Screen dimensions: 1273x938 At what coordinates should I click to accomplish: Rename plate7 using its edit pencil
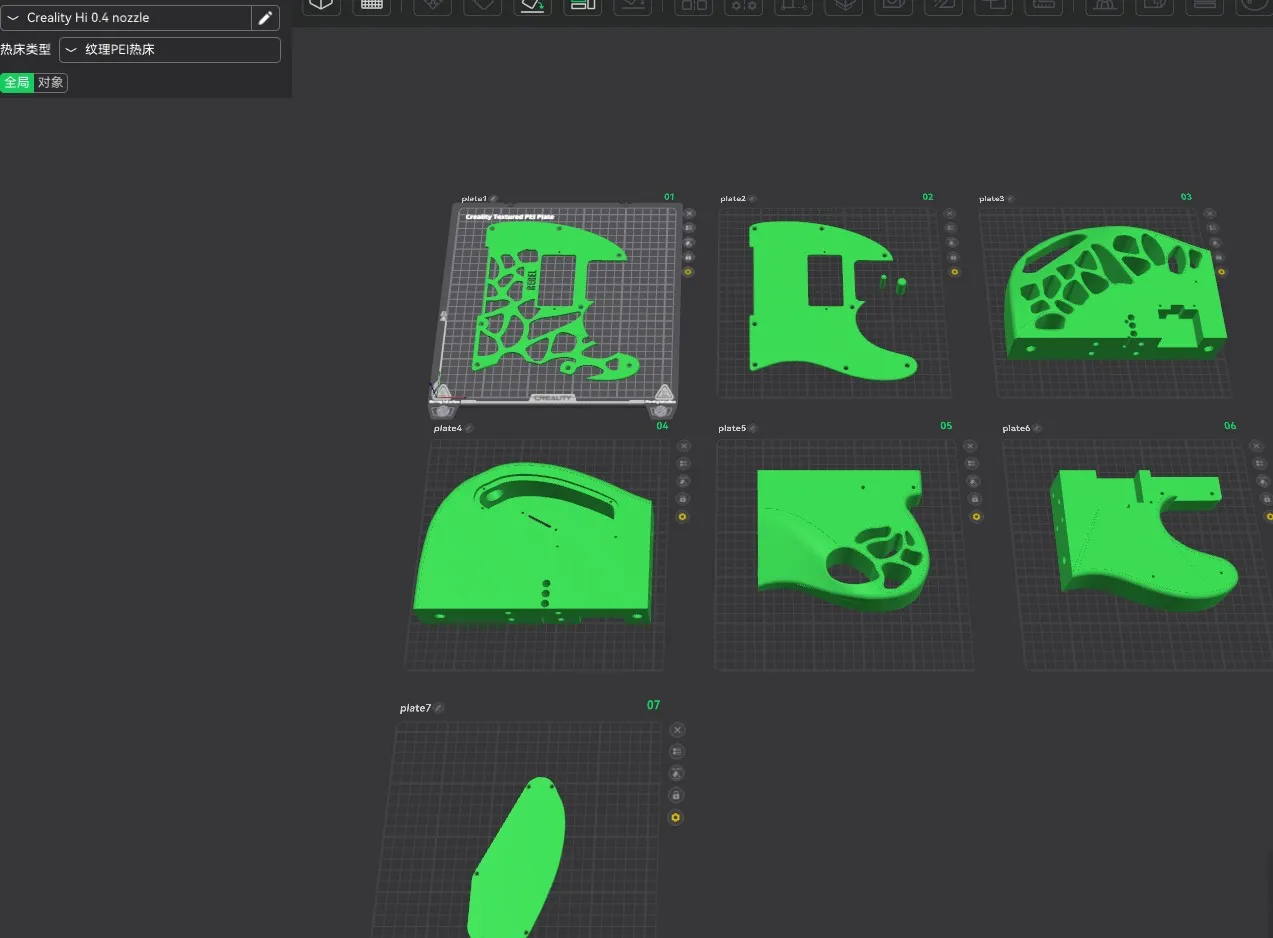click(x=439, y=708)
